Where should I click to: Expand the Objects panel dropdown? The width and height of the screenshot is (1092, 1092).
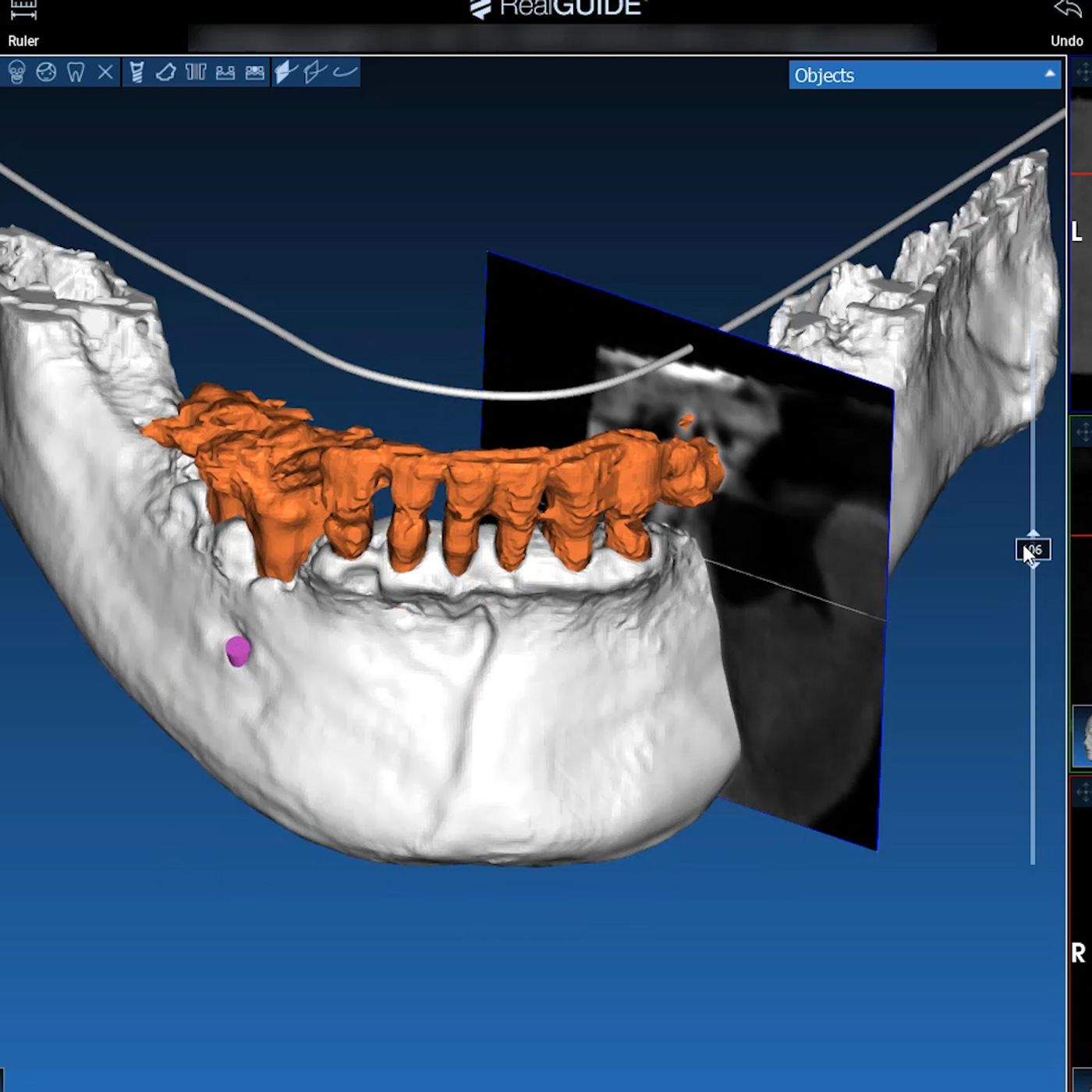pyautogui.click(x=925, y=75)
